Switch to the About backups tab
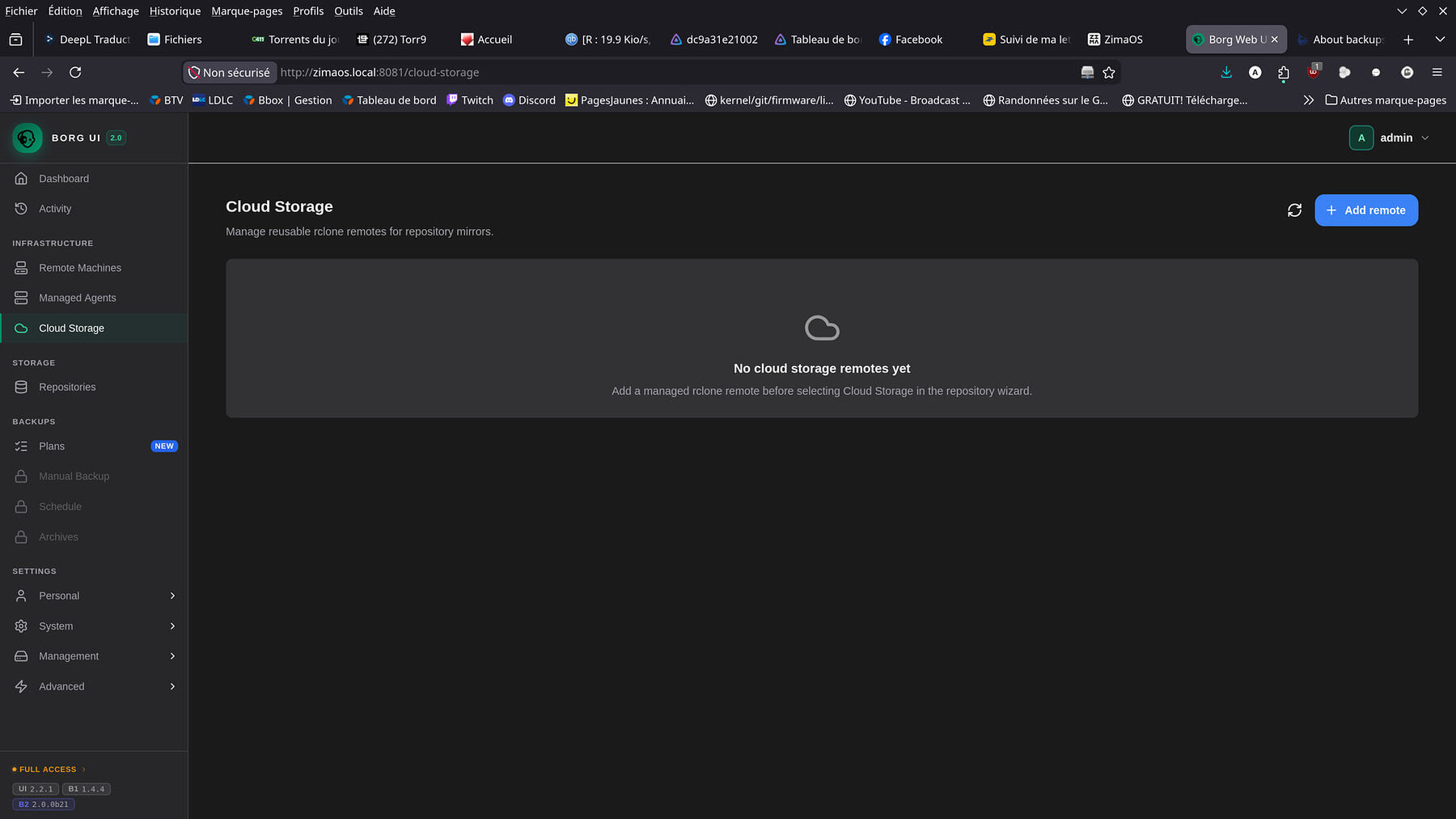The height and width of the screenshot is (819, 1456). coord(1340,40)
